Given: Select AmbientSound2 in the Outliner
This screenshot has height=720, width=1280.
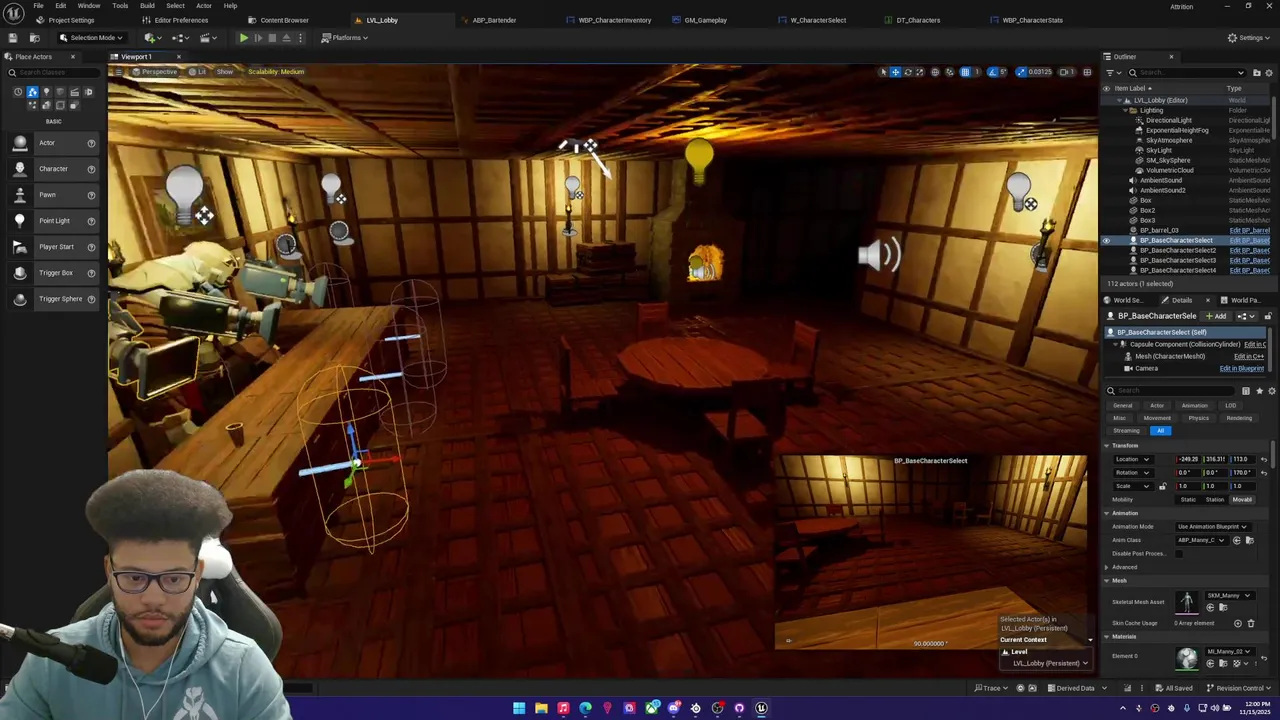Looking at the screenshot, I should coord(1163,191).
